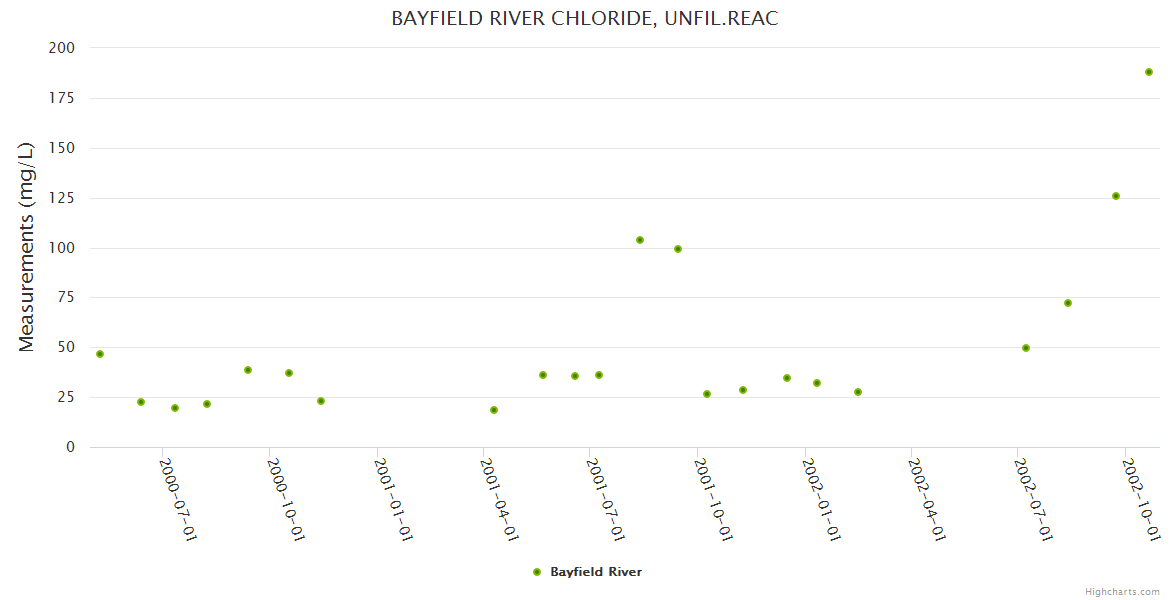
Task: Toggle the Bayfield River series via legend label
Action: pos(596,572)
